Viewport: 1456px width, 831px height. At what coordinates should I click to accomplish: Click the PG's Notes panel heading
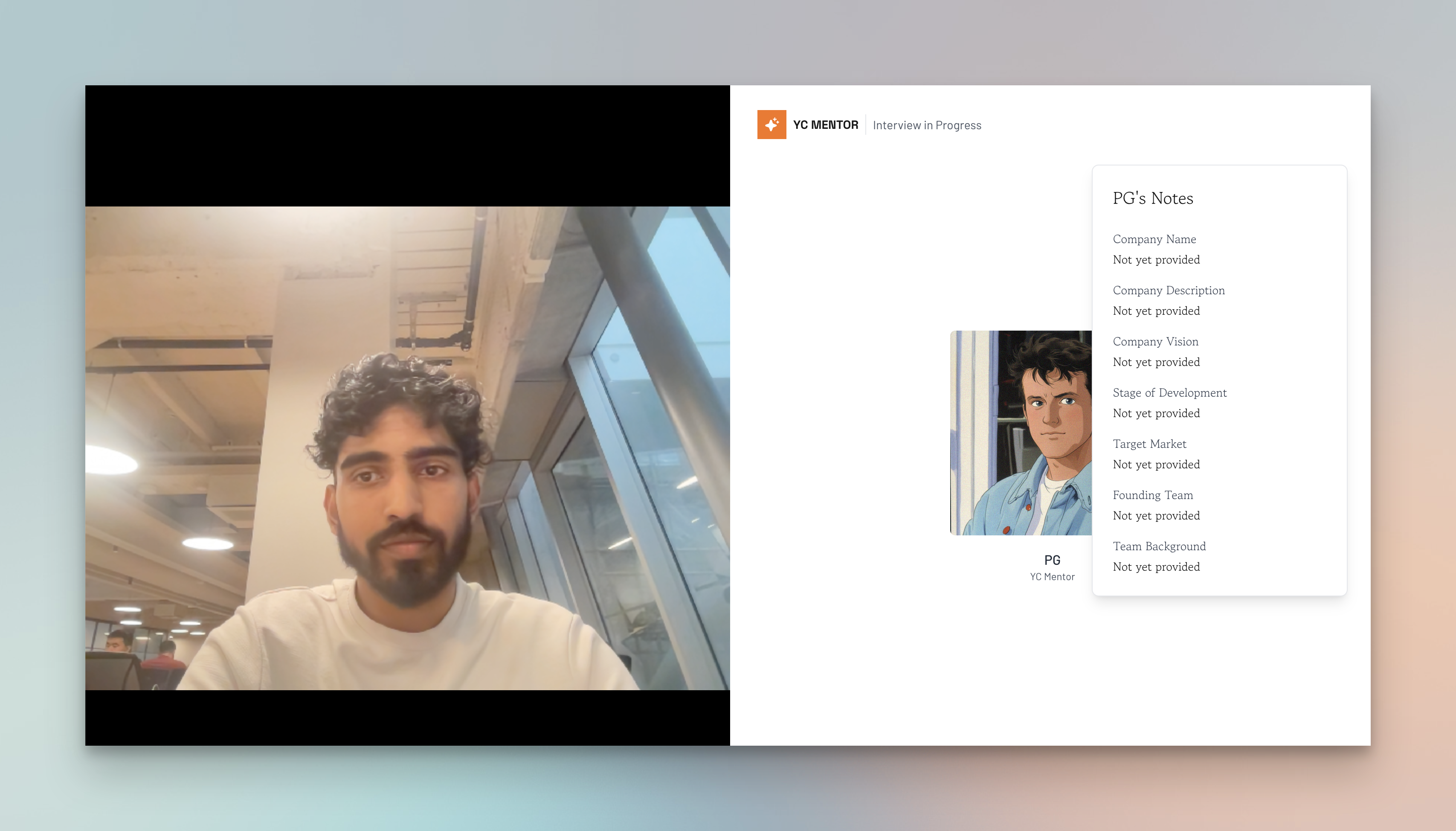tap(1152, 198)
